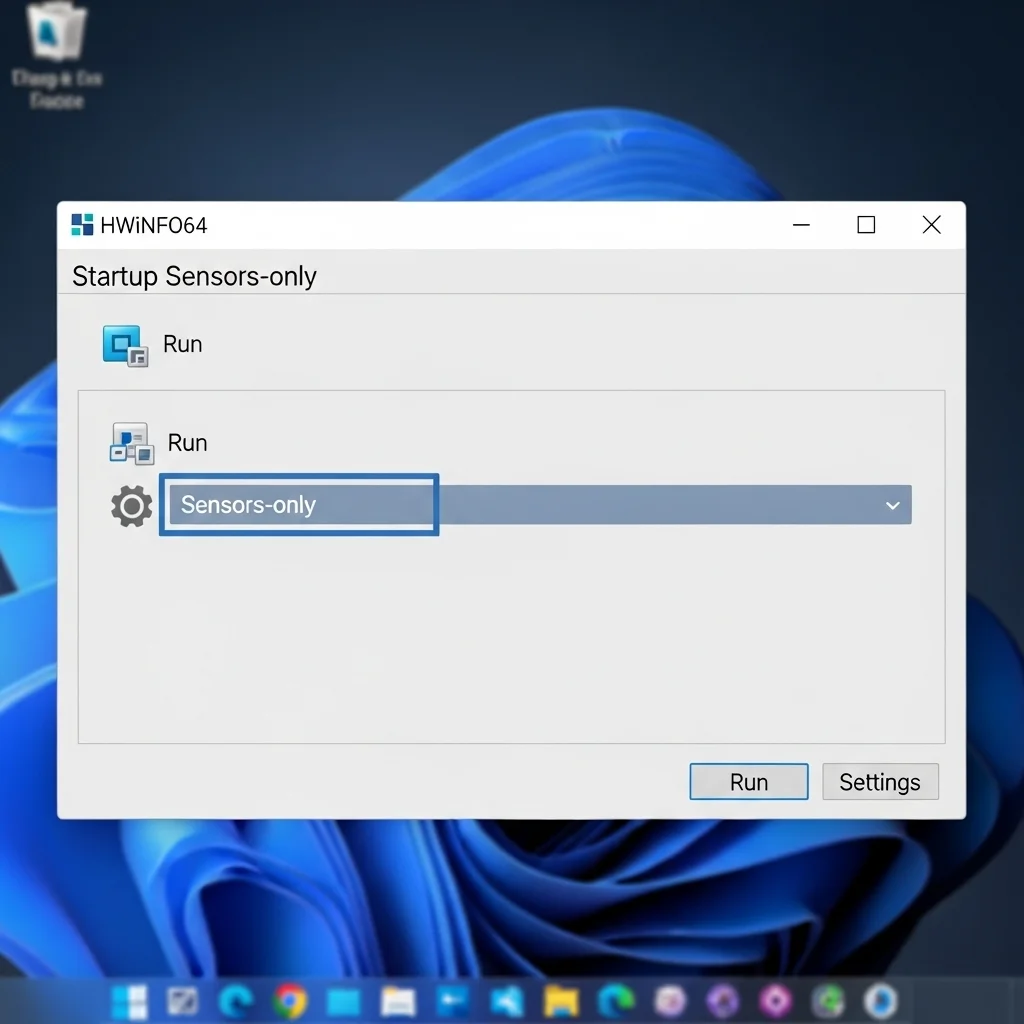Click the Startup Sensors-only header text
1024x1024 pixels.
[x=194, y=276]
